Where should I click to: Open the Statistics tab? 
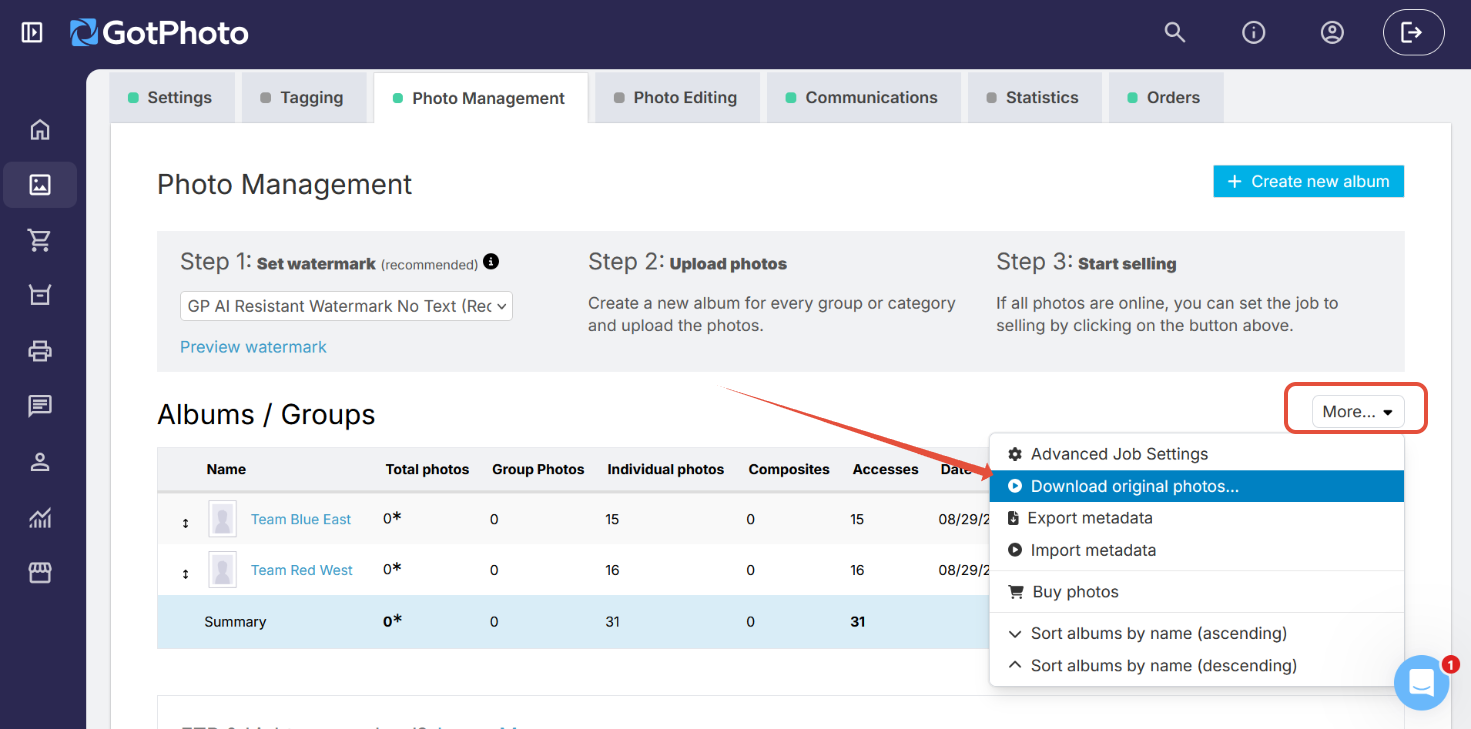[1035, 98]
